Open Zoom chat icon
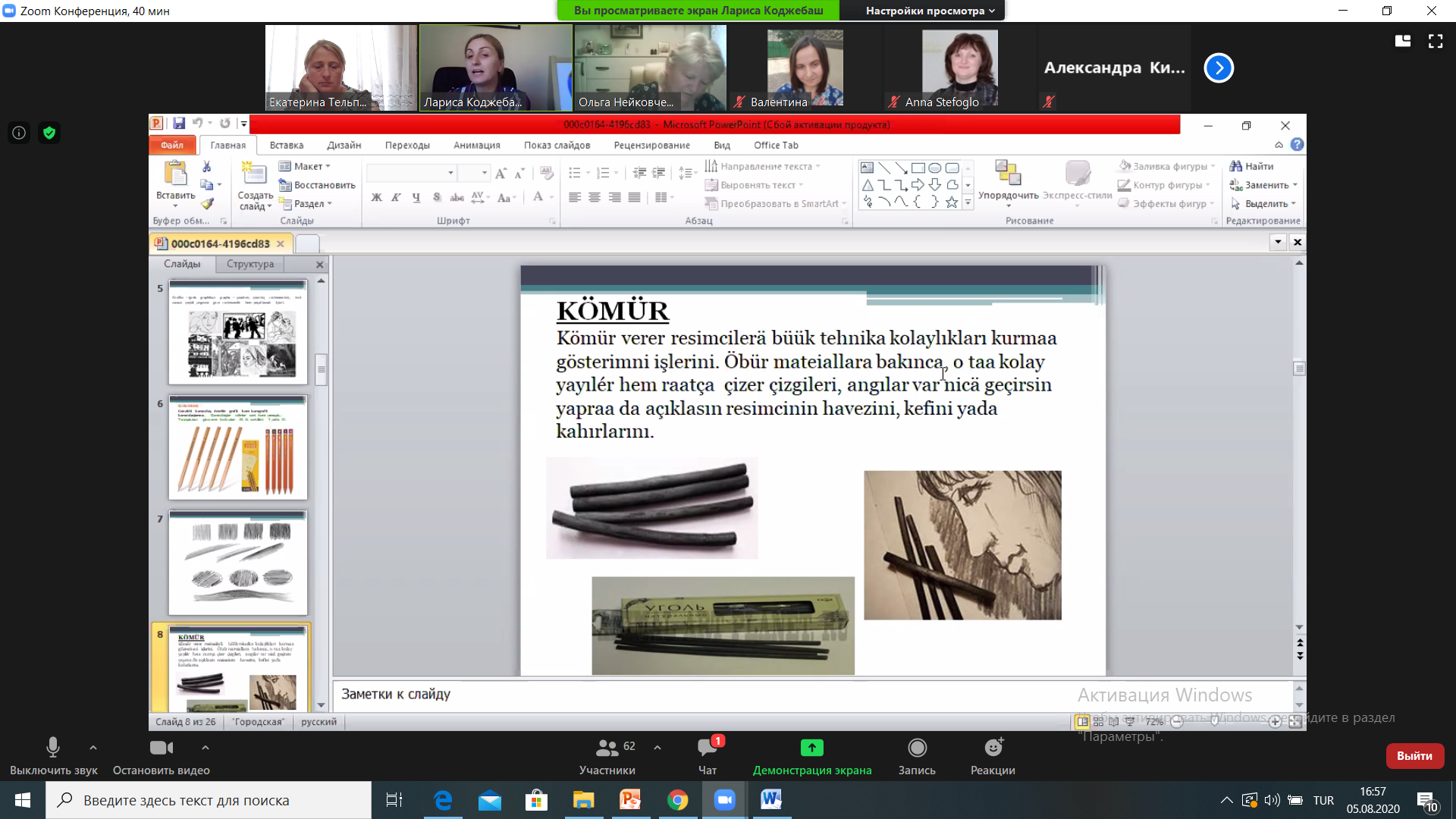1456x819 pixels. click(x=707, y=748)
